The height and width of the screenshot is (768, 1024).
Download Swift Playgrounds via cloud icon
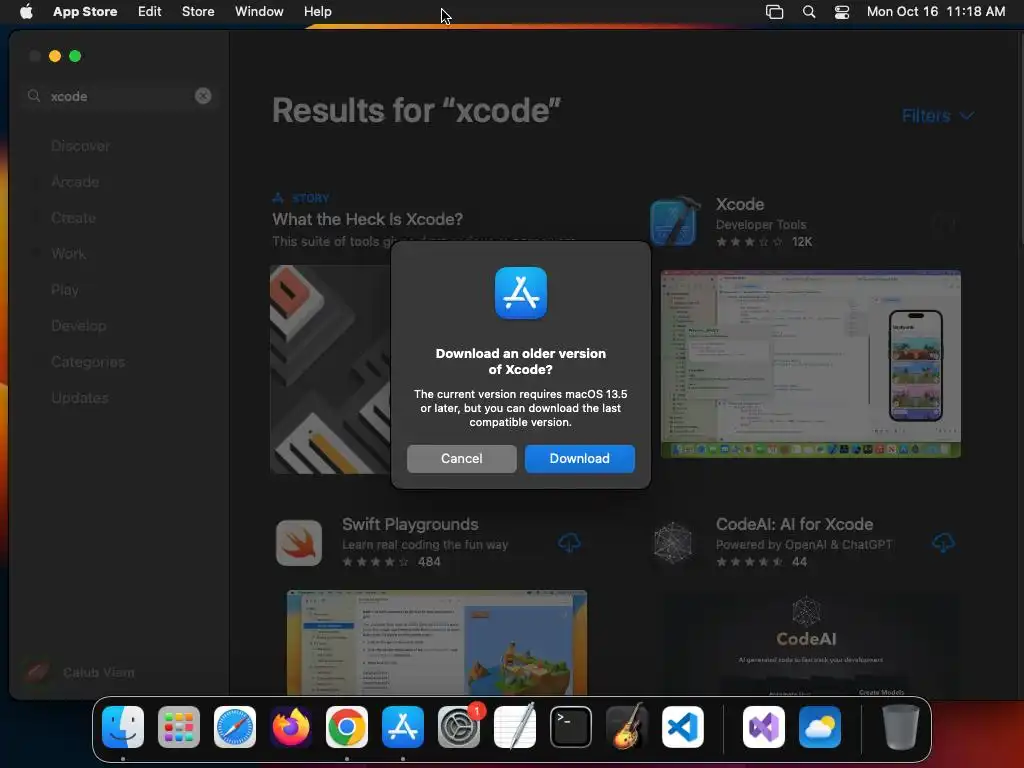569,543
